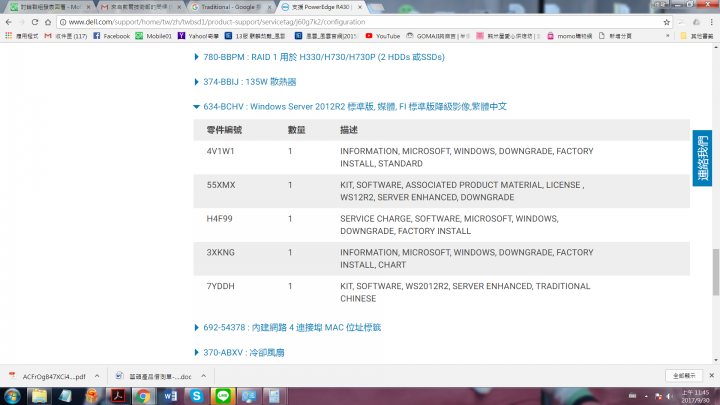The image size is (720, 405).
Task: Open Microsoft Word from the taskbar
Action: pos(170,396)
